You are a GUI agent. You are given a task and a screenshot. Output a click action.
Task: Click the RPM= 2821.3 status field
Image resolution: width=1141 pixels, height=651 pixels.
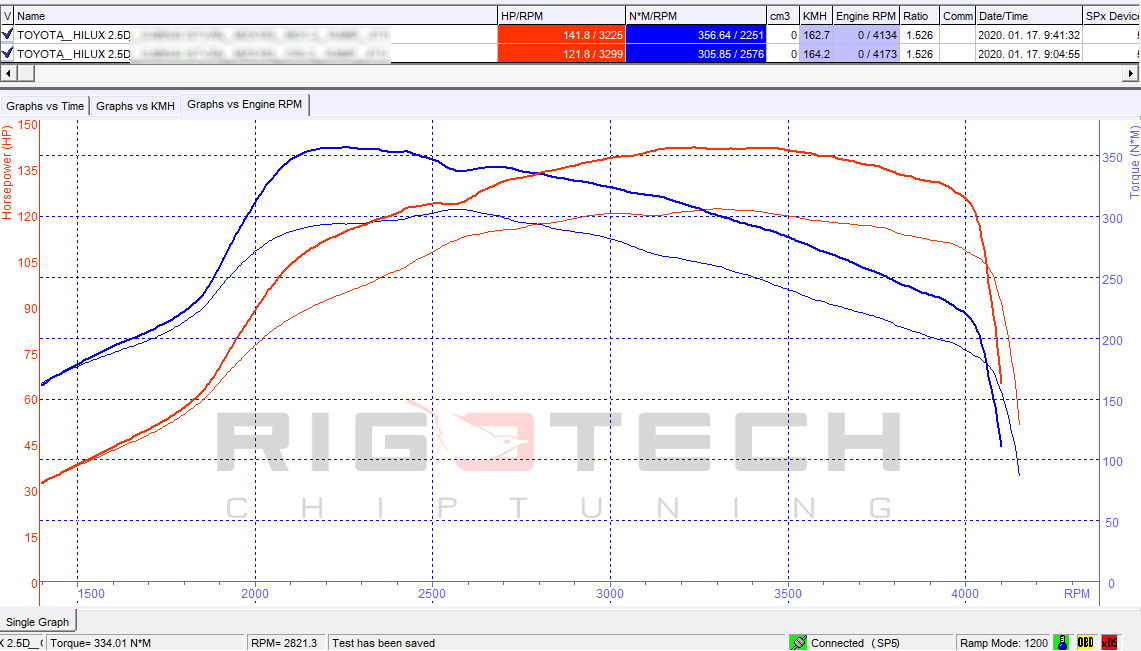[x=286, y=643]
